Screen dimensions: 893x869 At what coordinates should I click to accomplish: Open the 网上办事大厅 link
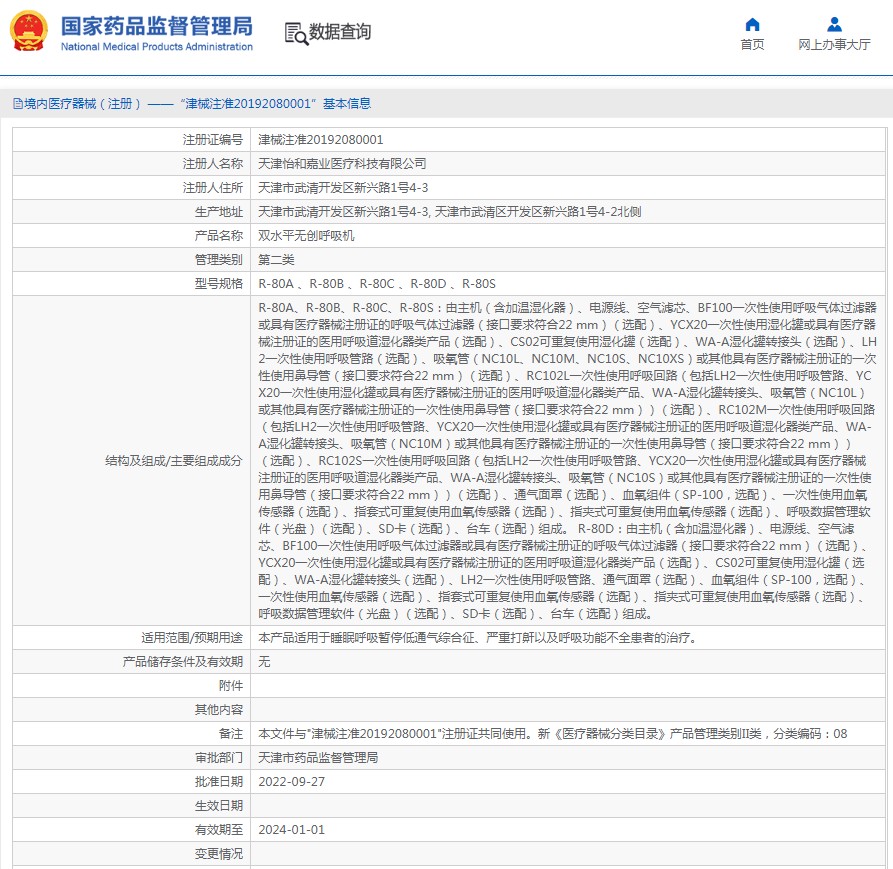click(x=834, y=44)
